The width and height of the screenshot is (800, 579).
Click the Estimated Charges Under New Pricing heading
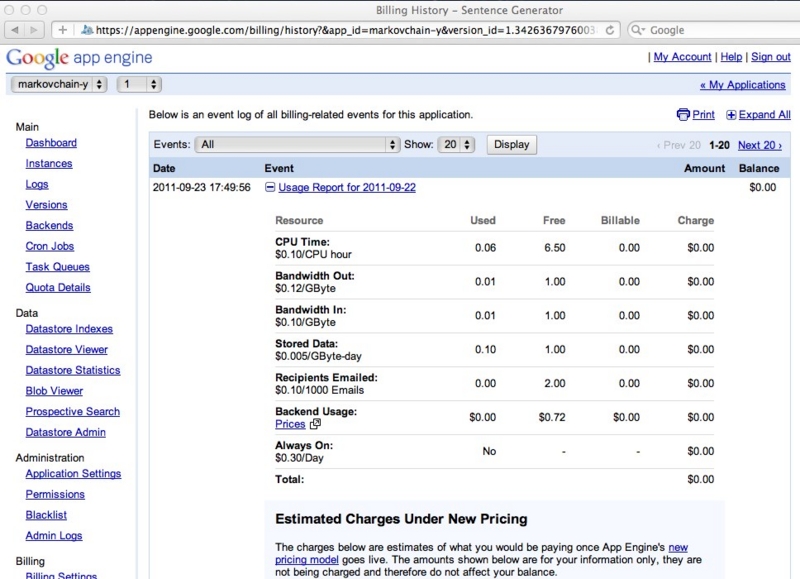tap(401, 519)
